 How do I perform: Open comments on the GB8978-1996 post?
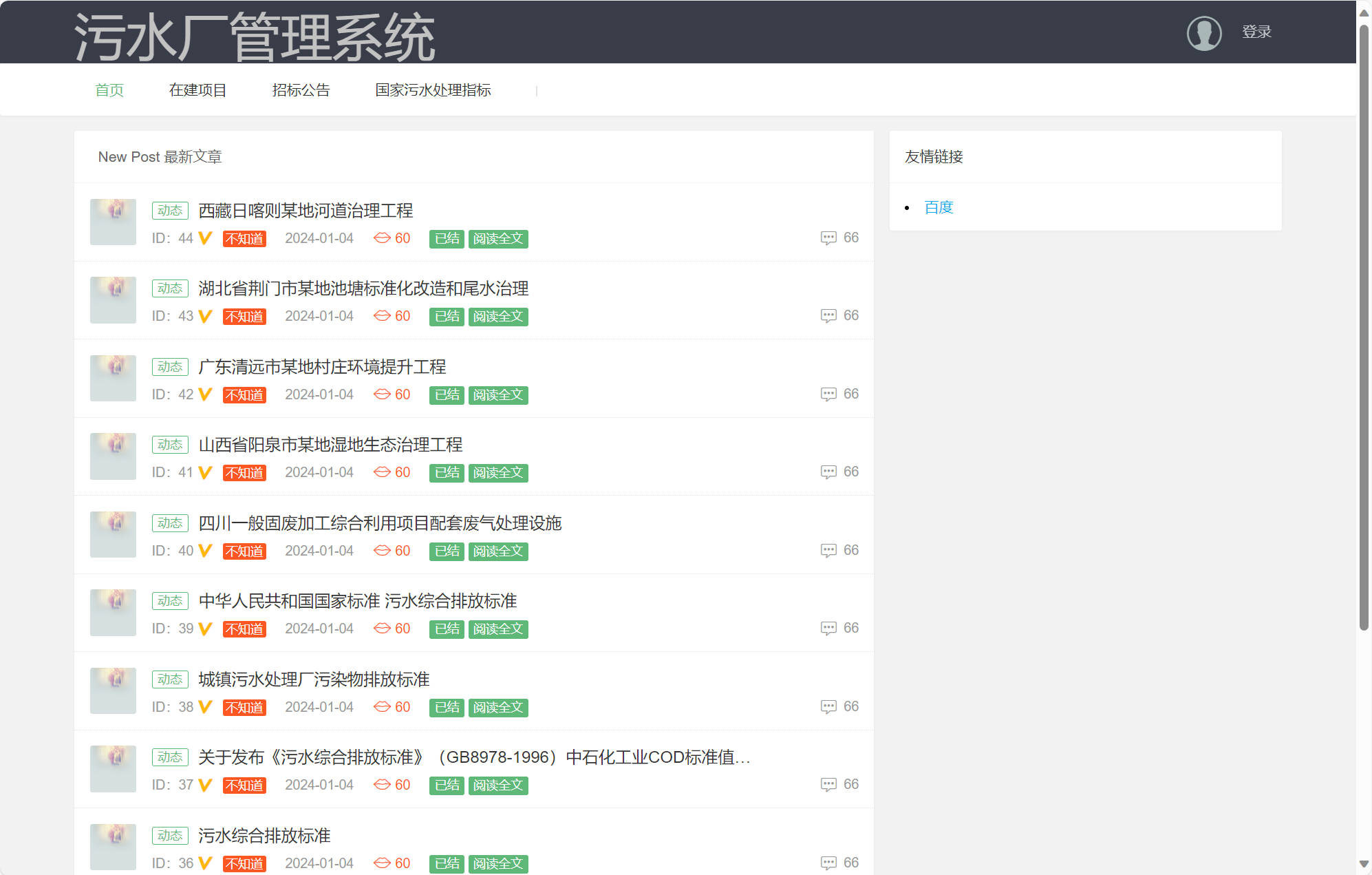(x=830, y=784)
